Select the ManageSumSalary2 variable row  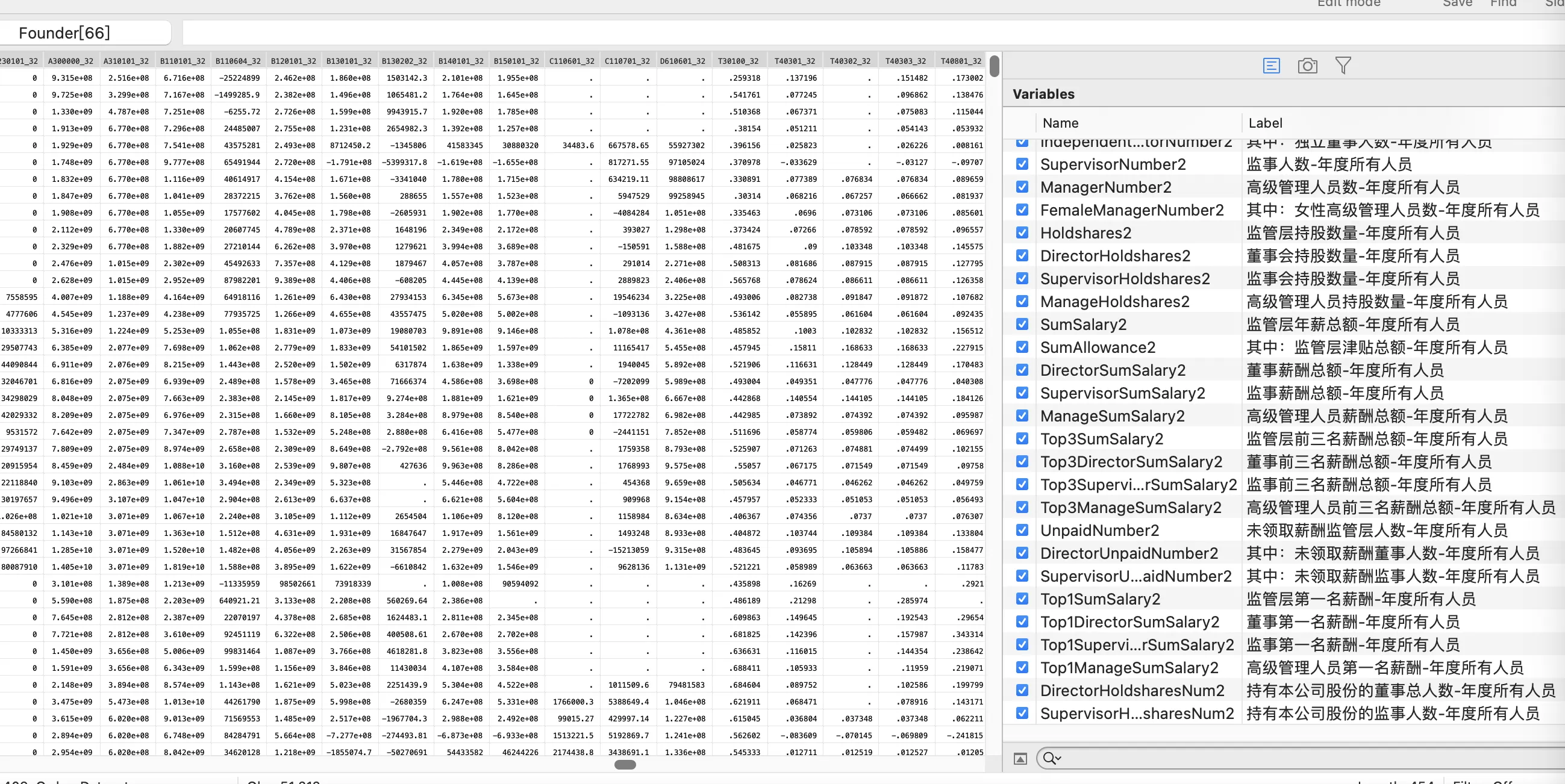tap(1112, 416)
